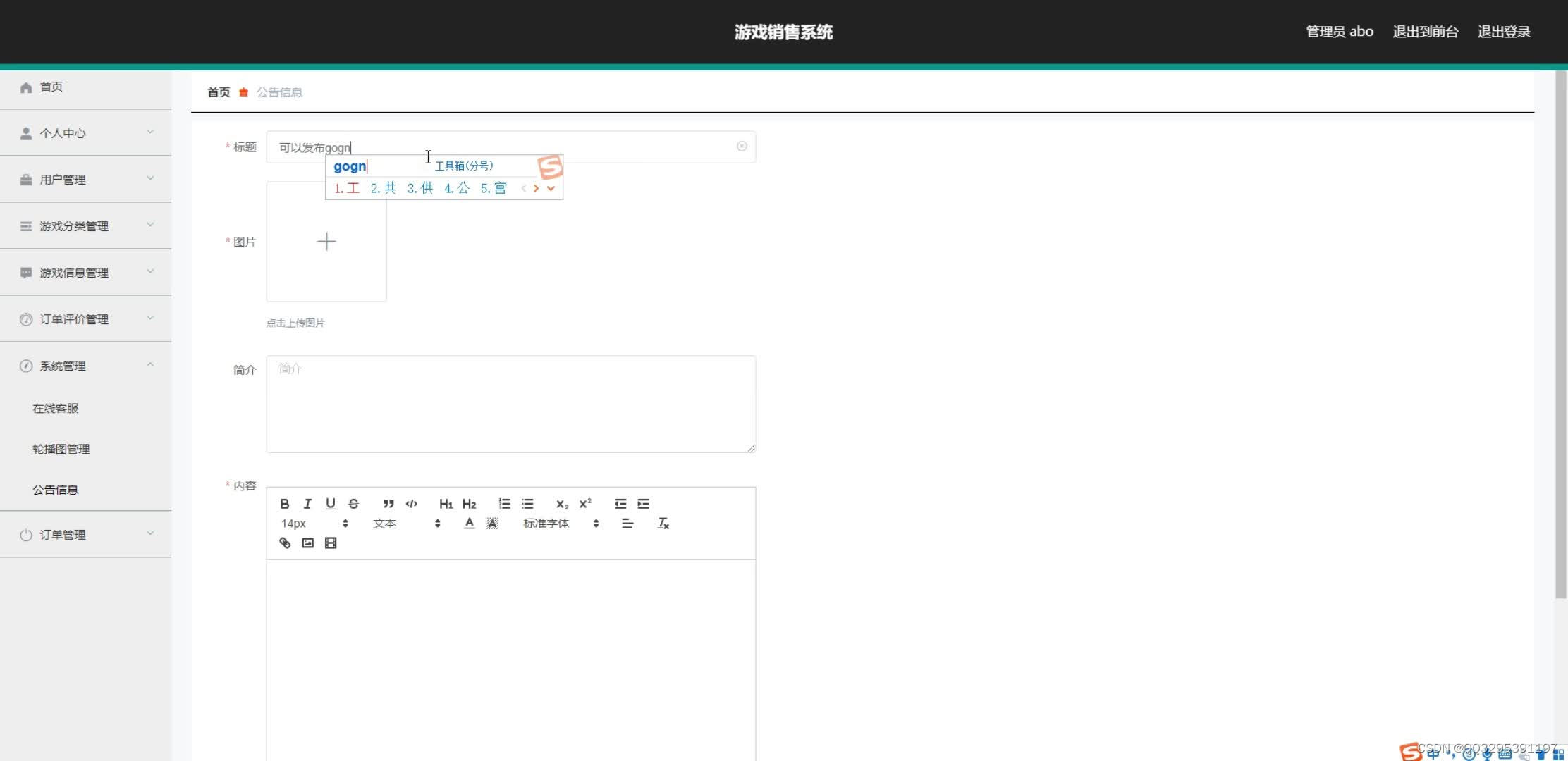Insert a hyperlink in the editor
Image resolution: width=1568 pixels, height=761 pixels.
(285, 543)
